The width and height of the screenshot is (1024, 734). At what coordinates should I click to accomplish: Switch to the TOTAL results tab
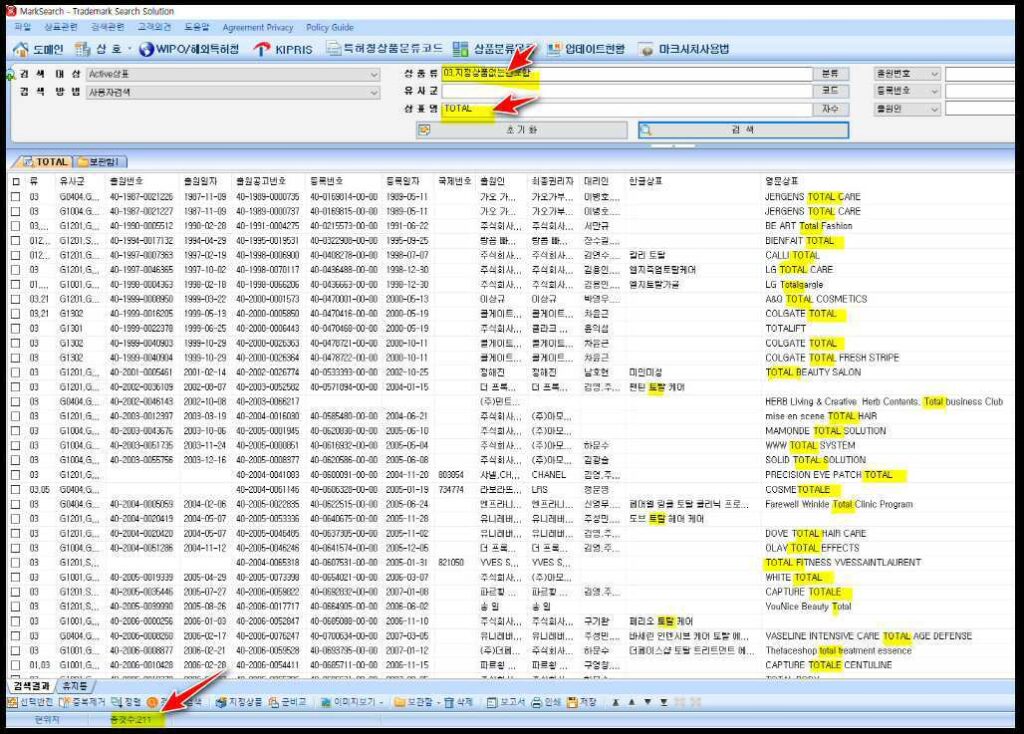pos(46,161)
